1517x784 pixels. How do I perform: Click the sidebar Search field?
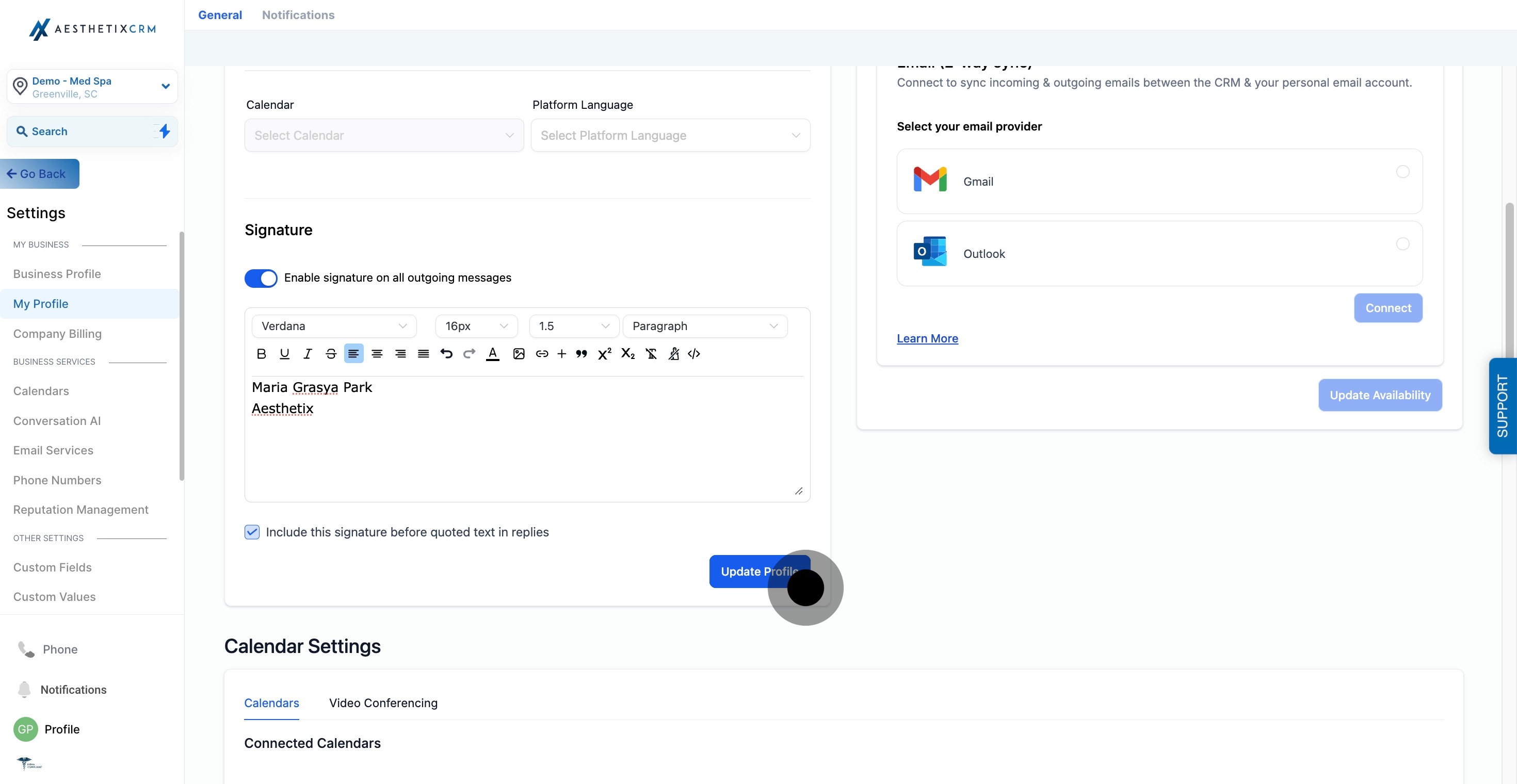83,131
